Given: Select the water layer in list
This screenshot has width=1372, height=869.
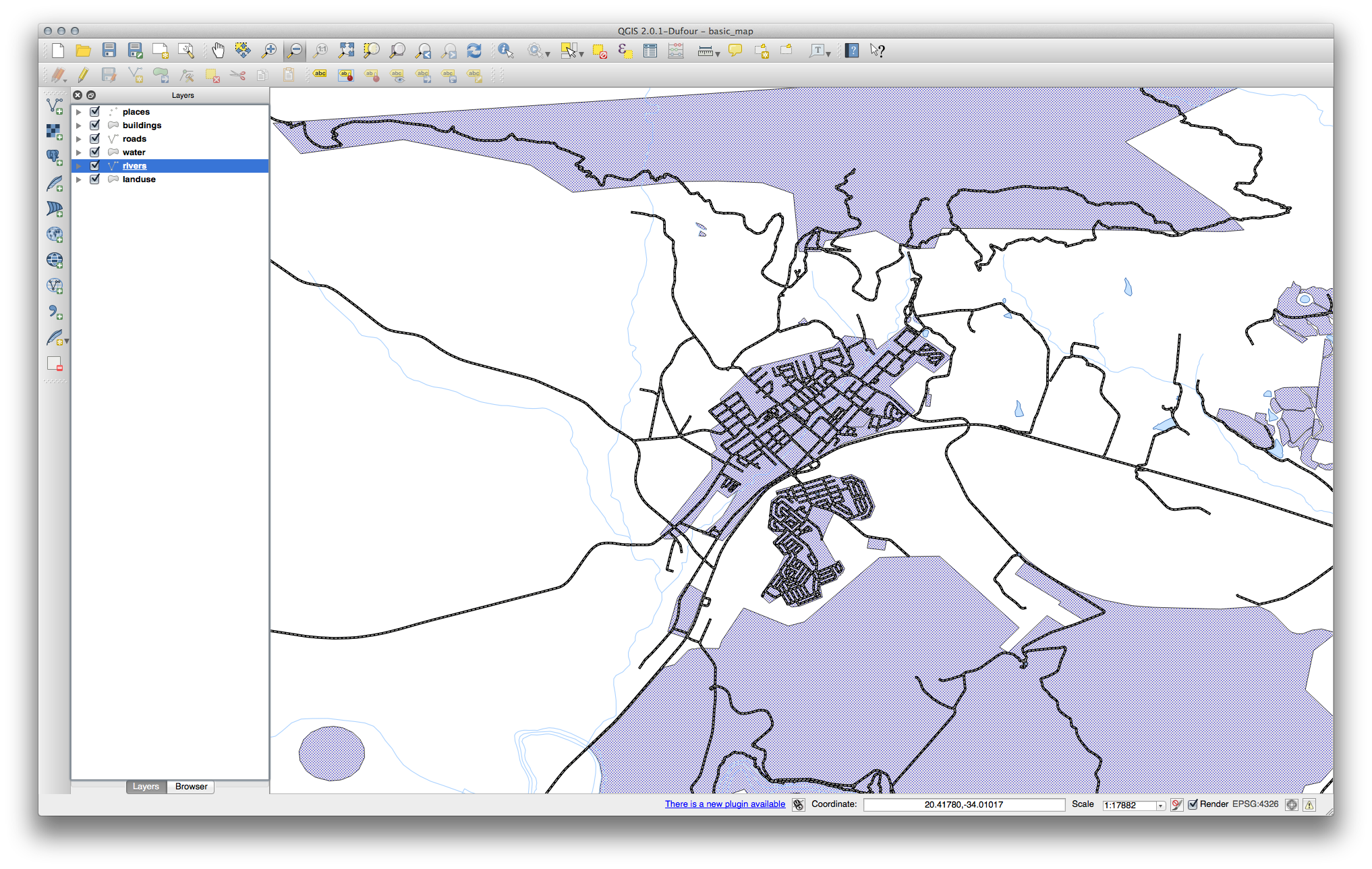Looking at the screenshot, I should click(x=134, y=152).
